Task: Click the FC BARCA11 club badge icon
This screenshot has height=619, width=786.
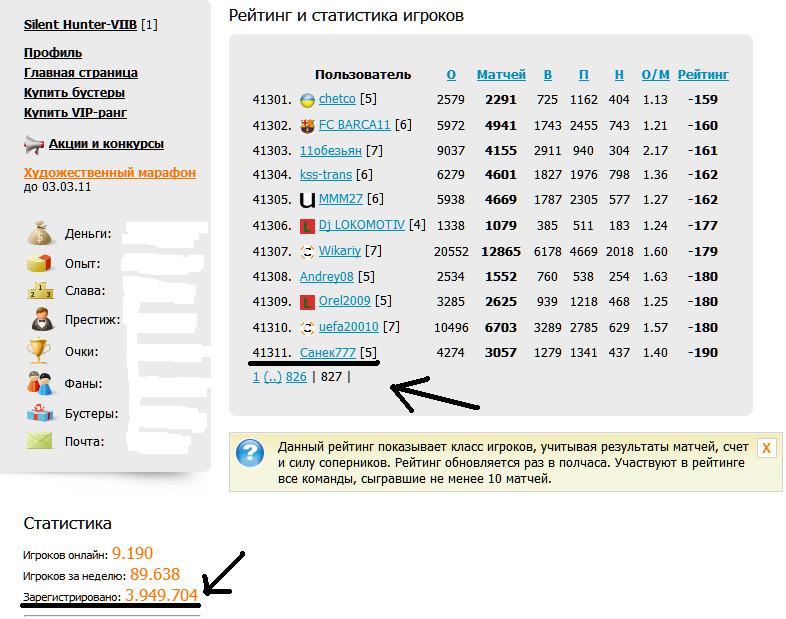Action: point(308,126)
